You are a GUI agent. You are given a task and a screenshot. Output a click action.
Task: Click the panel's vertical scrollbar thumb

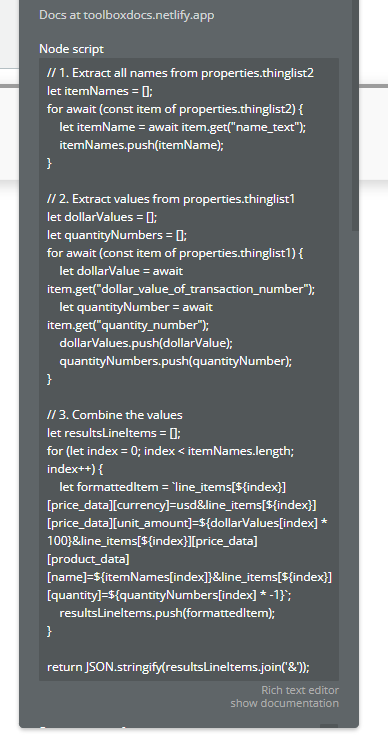tap(355, 116)
